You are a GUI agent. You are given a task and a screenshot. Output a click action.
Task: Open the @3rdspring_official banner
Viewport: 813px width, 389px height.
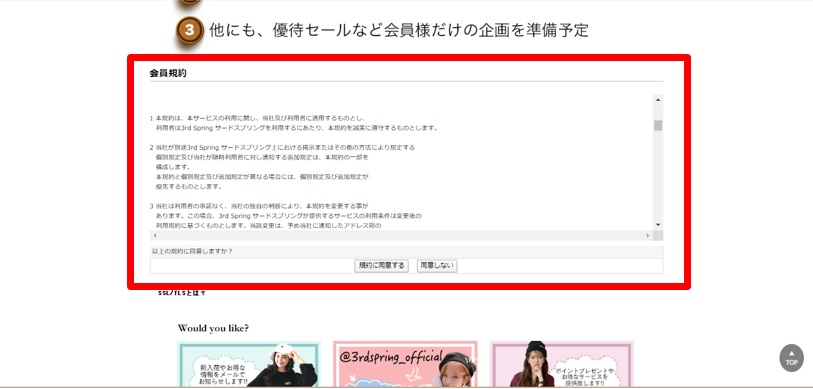pos(405,364)
